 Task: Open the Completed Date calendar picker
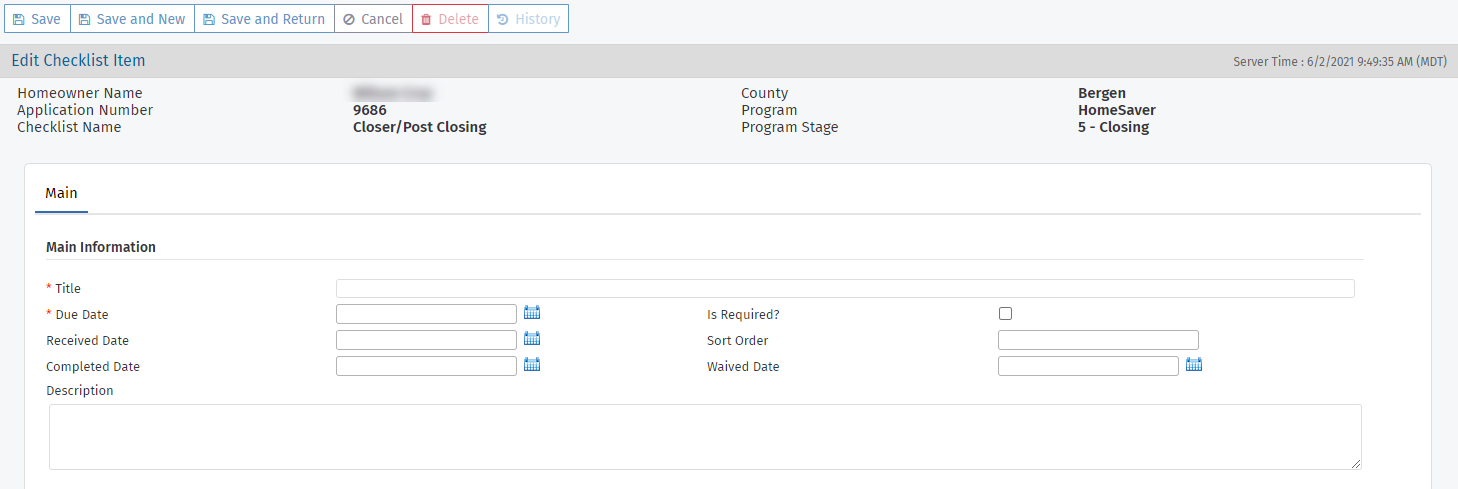[x=532, y=365]
